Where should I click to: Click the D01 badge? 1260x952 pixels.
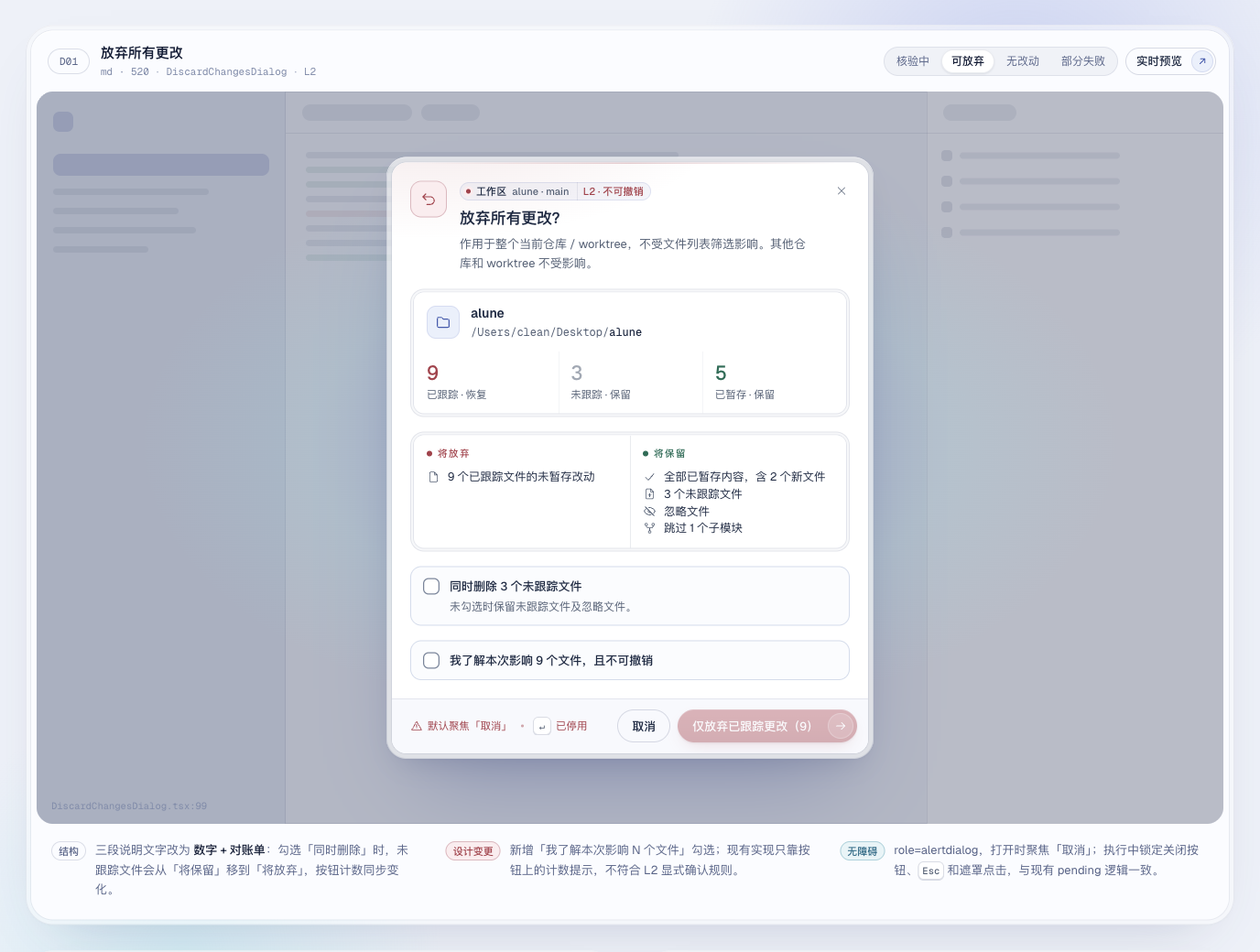click(69, 61)
